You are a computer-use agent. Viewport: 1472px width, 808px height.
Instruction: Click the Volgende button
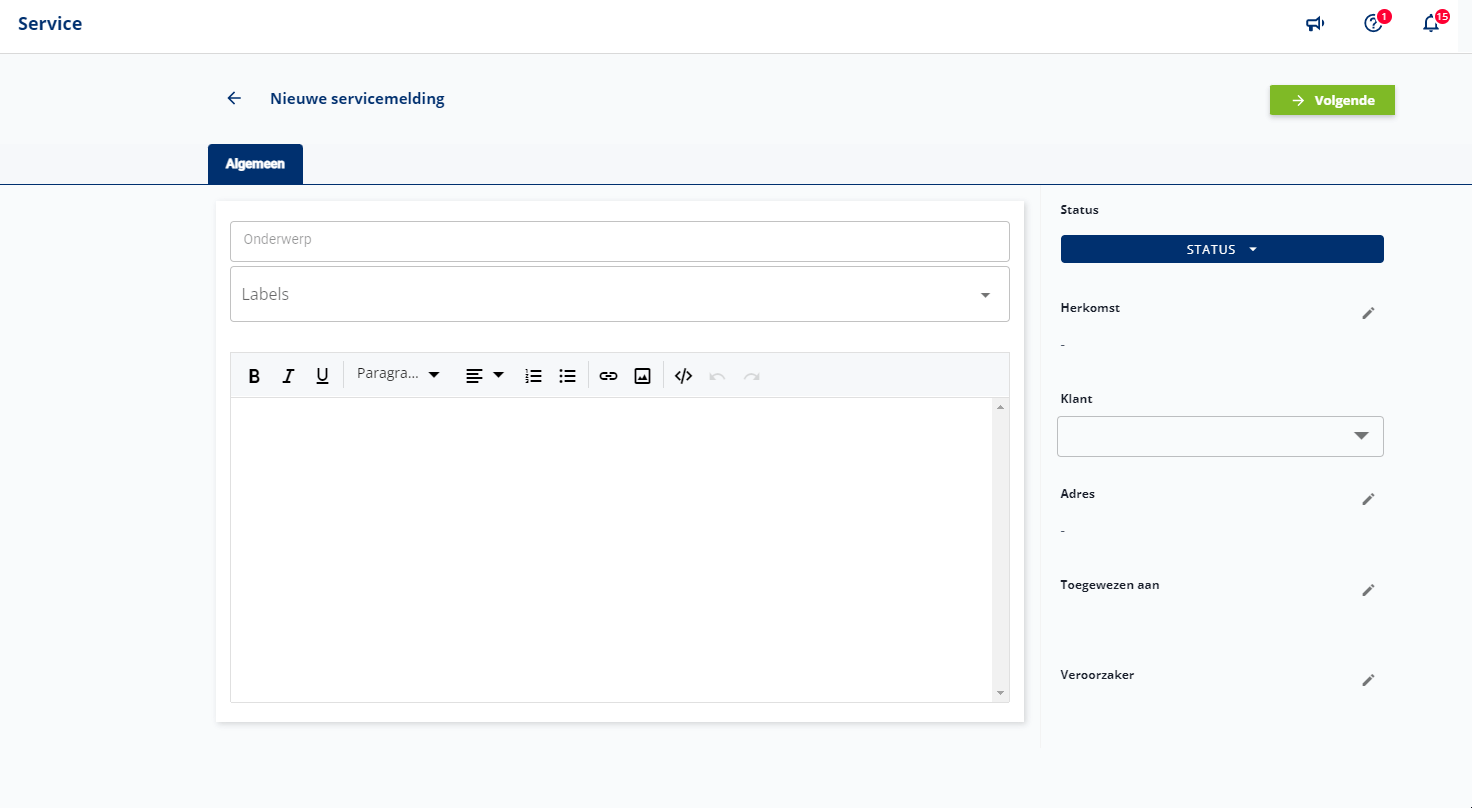1332,100
